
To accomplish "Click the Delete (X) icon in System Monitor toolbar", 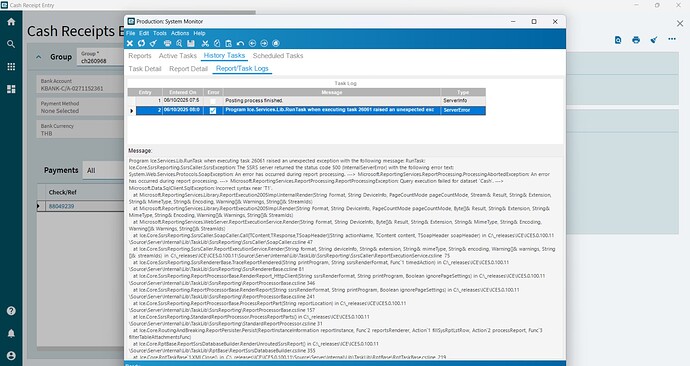I will pyautogui.click(x=130, y=43).
